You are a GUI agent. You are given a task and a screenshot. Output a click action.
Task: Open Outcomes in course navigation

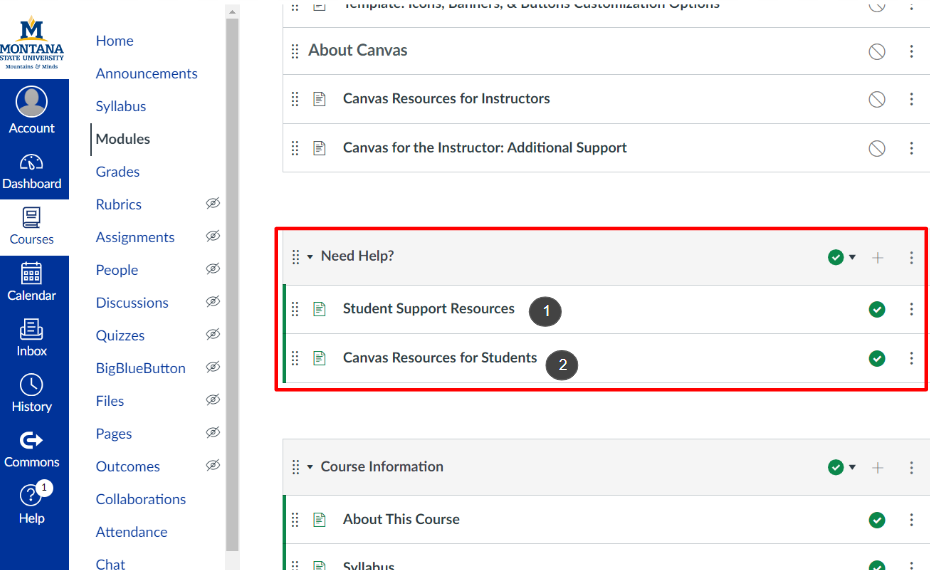pos(128,467)
